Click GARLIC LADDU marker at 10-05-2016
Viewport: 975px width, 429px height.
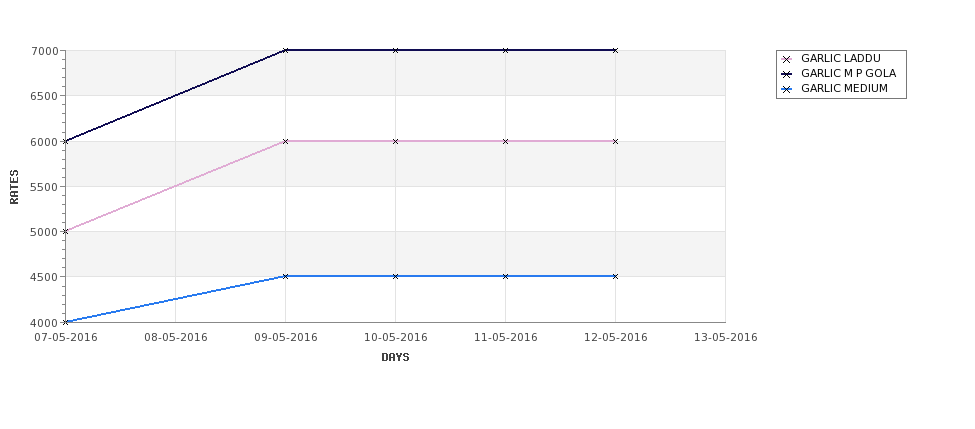click(x=395, y=142)
